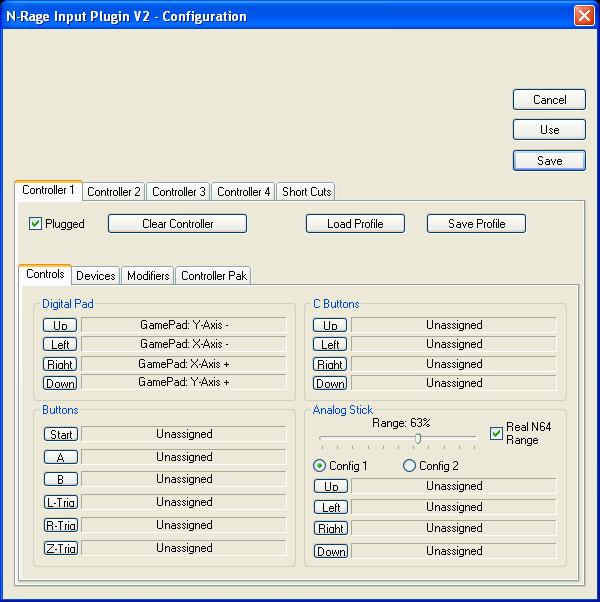Assign Analog Stick Right button
Image resolution: width=600 pixels, height=602 pixels.
[331, 528]
